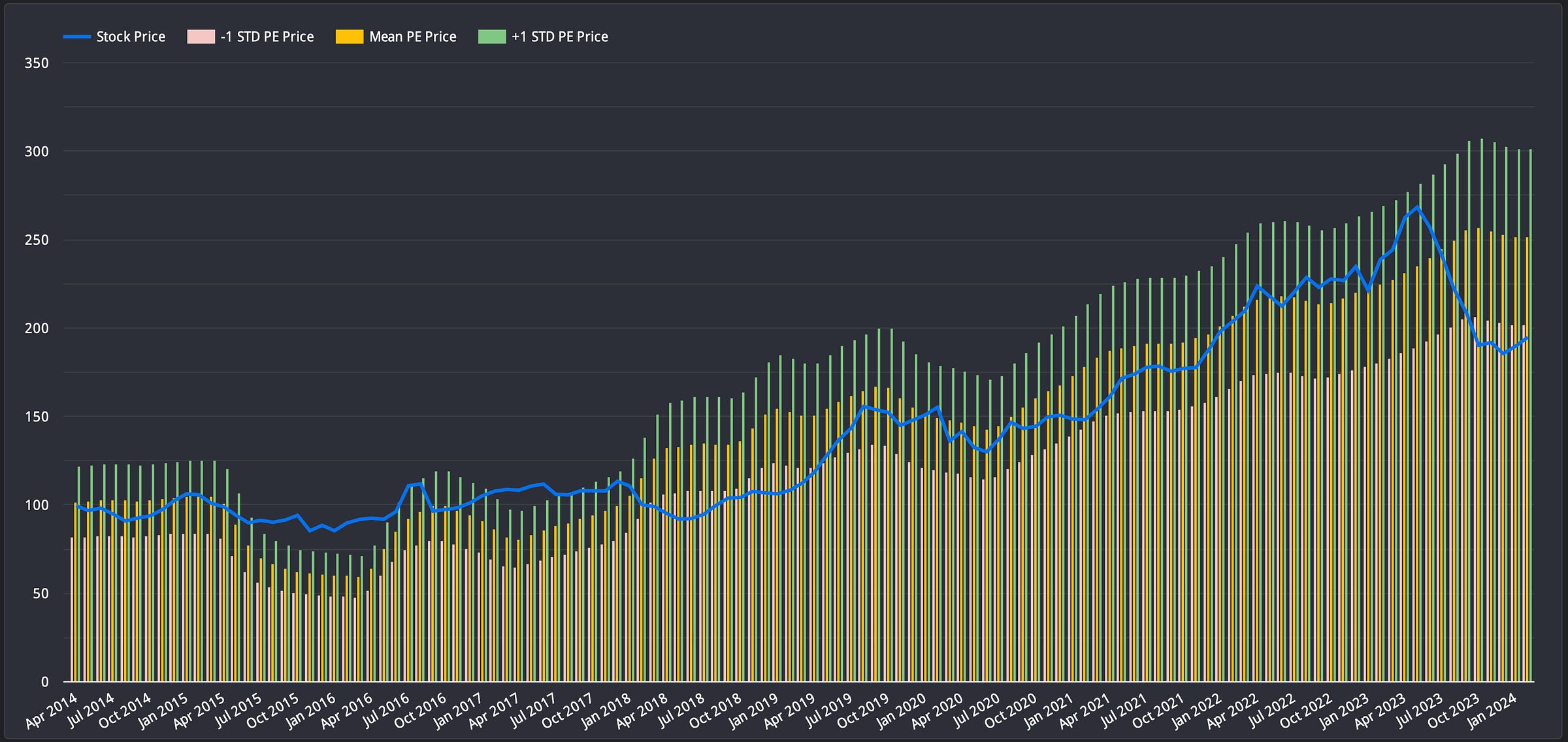Click the Oct 2016 x-axis label
The height and width of the screenshot is (742, 1568).
click(420, 711)
